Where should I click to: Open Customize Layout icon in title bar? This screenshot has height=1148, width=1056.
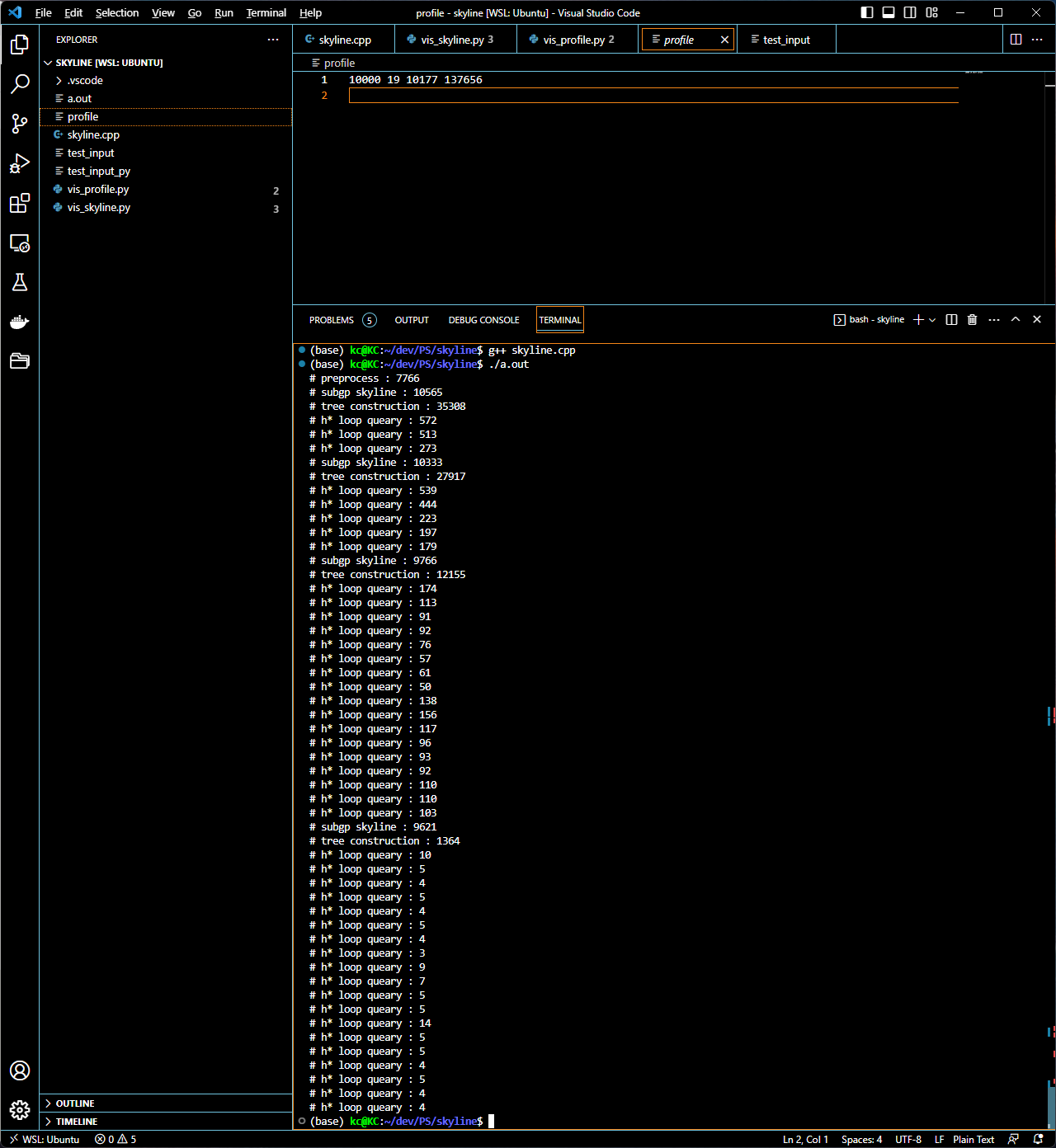pos(931,12)
